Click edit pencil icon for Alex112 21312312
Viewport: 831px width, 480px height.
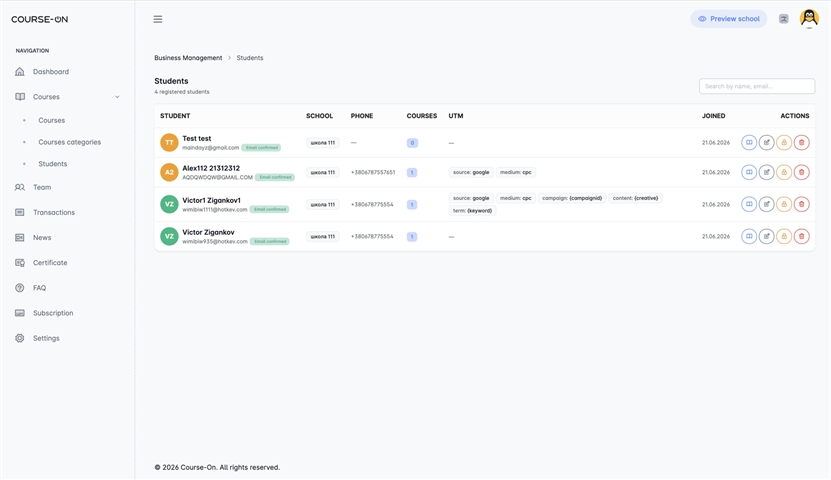click(766, 172)
